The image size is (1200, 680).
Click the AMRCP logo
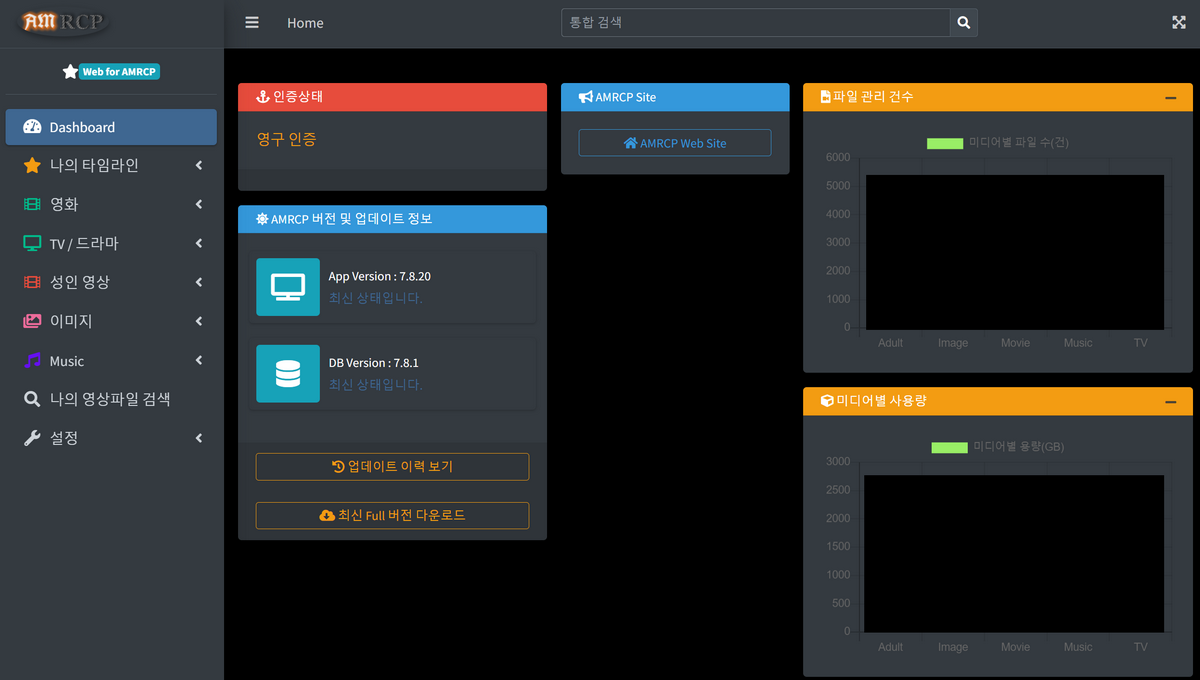63,22
